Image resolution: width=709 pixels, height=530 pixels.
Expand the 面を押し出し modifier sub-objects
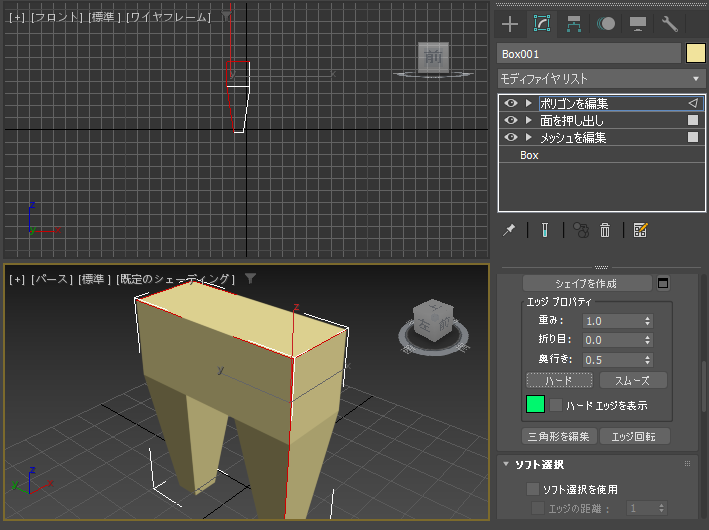coord(528,120)
